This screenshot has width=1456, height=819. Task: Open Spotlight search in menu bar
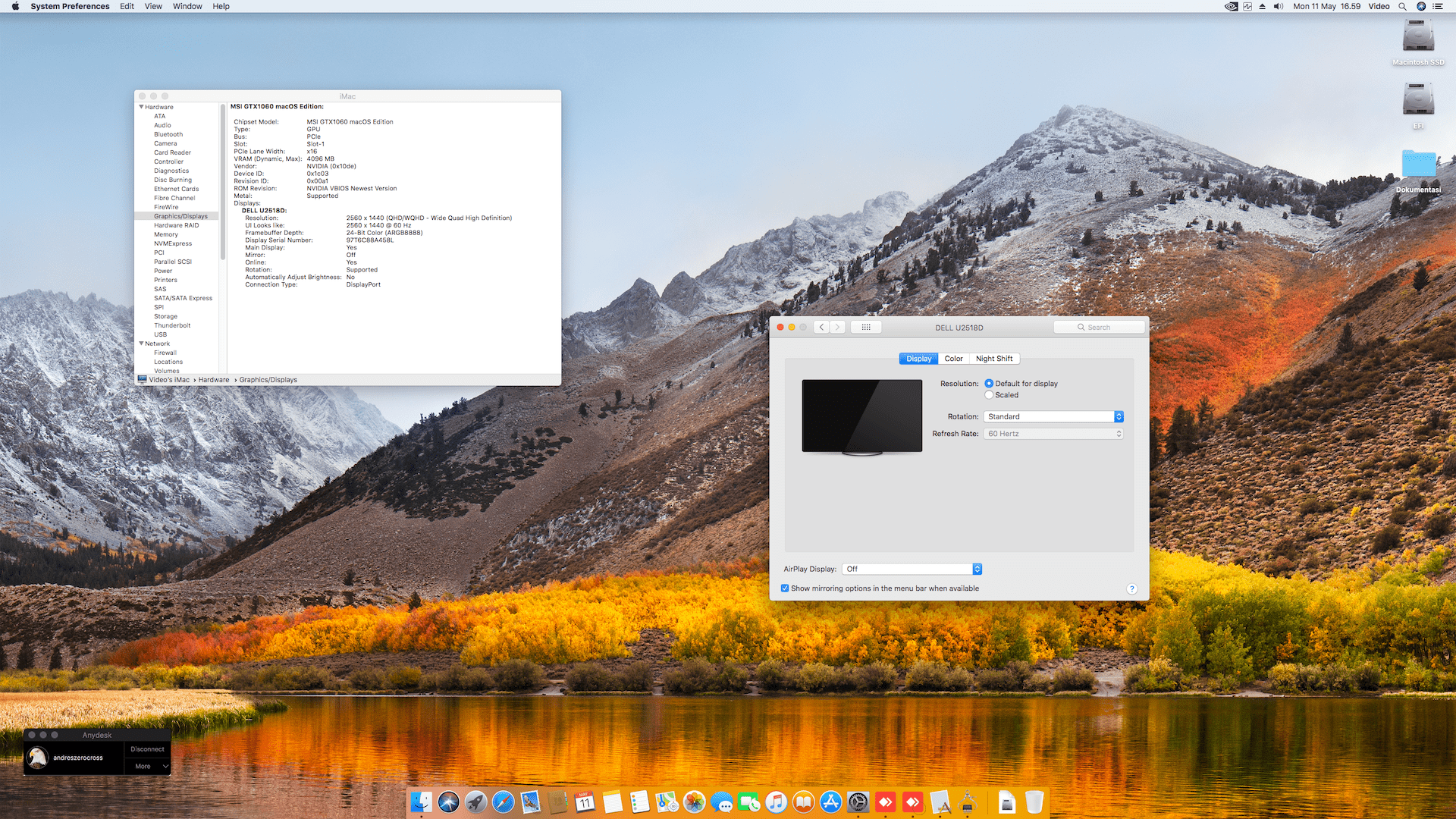click(1402, 6)
